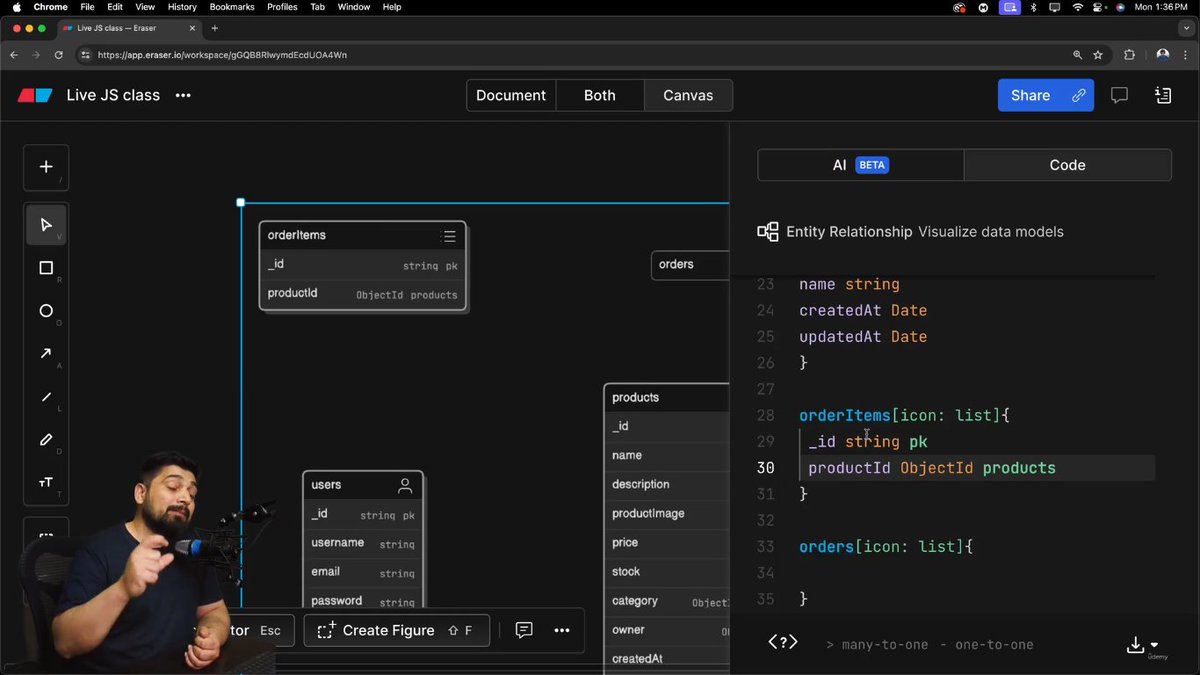Click the description row in products entity

(x=667, y=484)
